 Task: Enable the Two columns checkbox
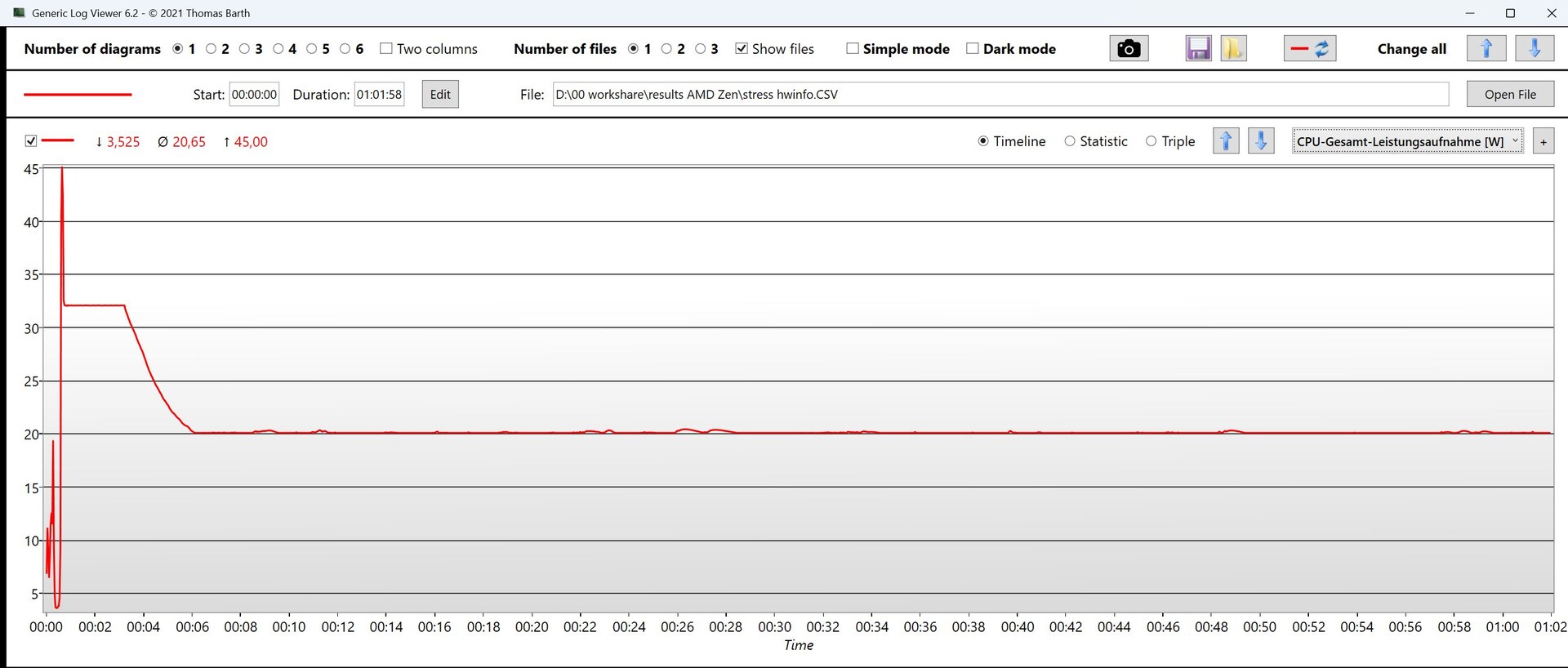[x=386, y=49]
